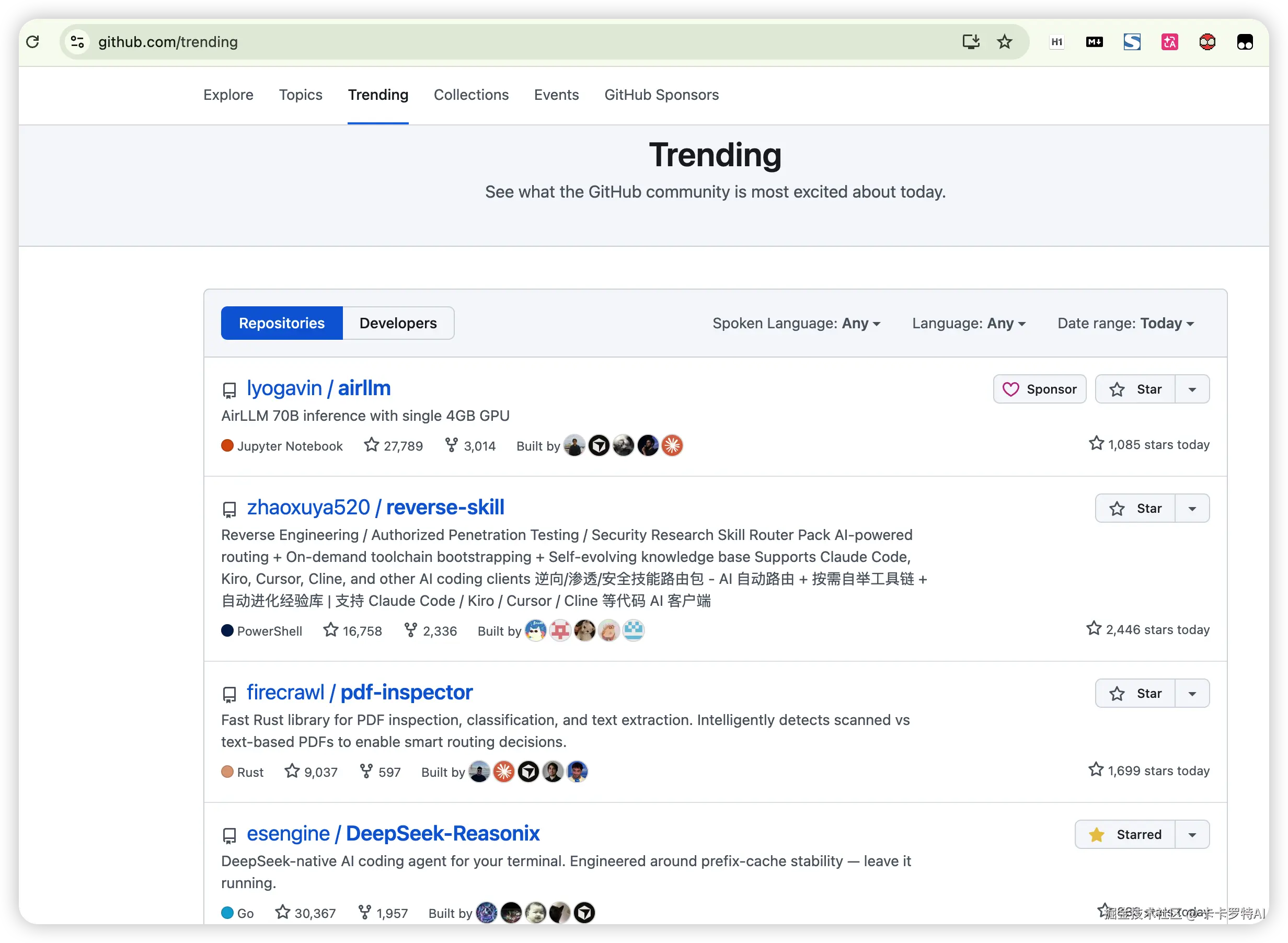
Task: Sponsor the lyogavin / airllm author
Action: [x=1040, y=389]
